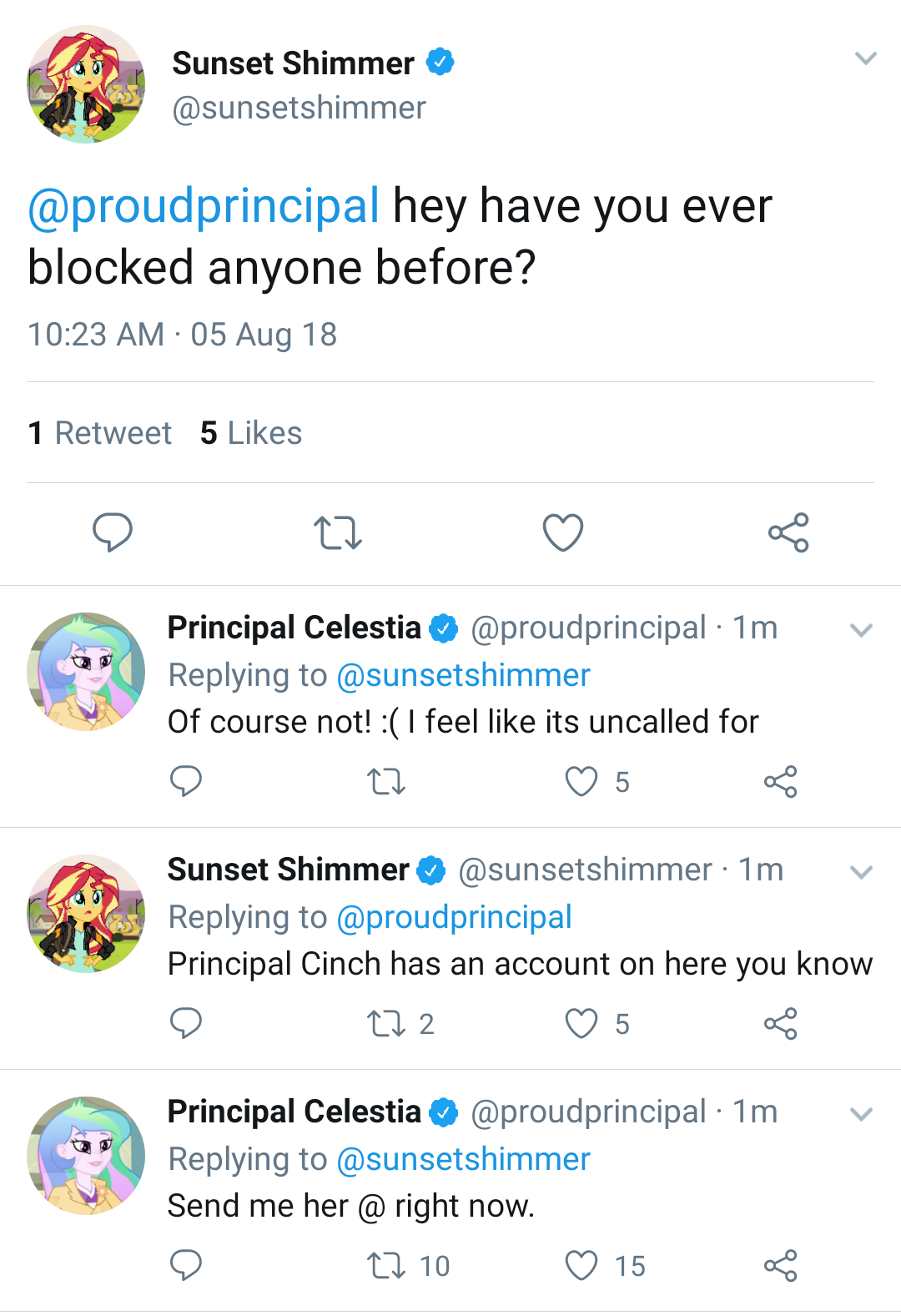The image size is (901, 1316).
Task: Like the "Of course not!" reply
Action: tap(581, 782)
